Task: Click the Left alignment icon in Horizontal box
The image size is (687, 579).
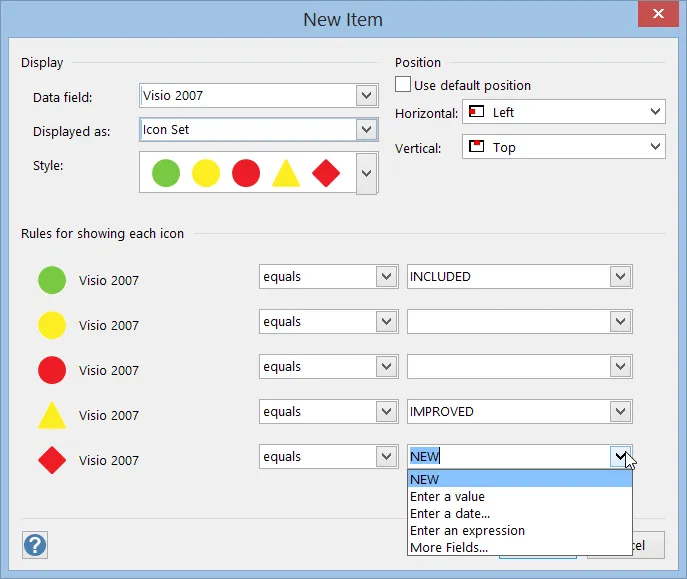Action: 476,112
